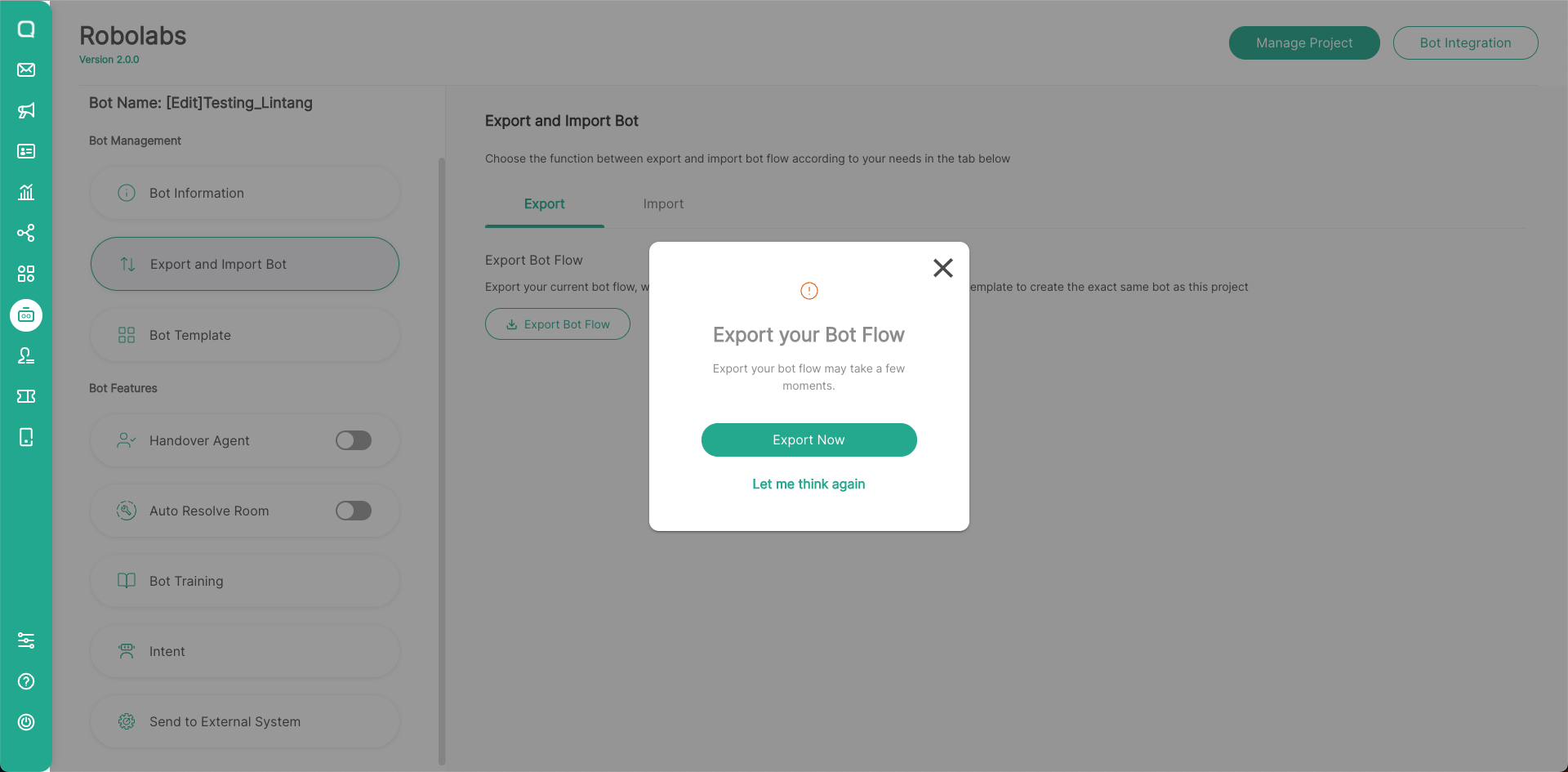Switch to the Import tab
The height and width of the screenshot is (772, 1568).
663,204
